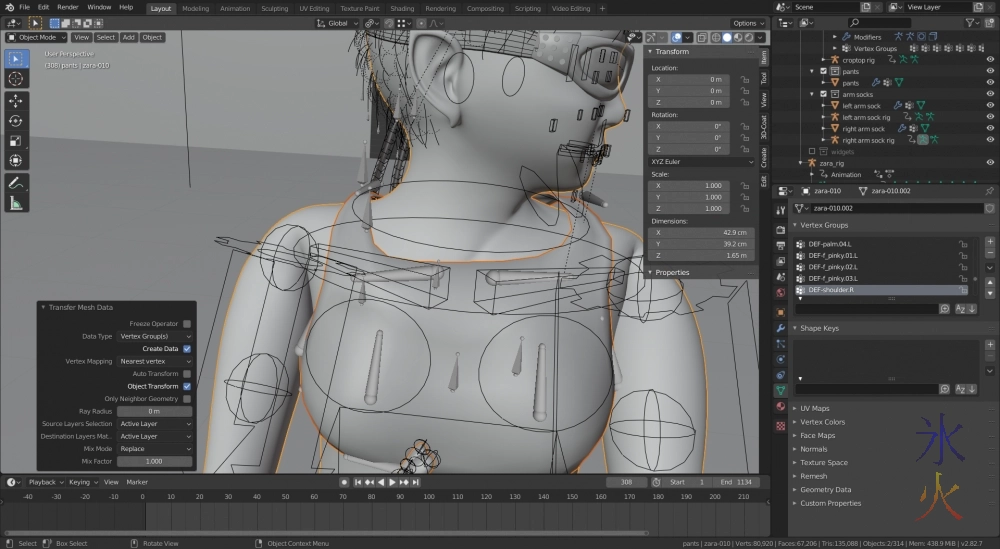Choose the Scale tool

point(16,141)
